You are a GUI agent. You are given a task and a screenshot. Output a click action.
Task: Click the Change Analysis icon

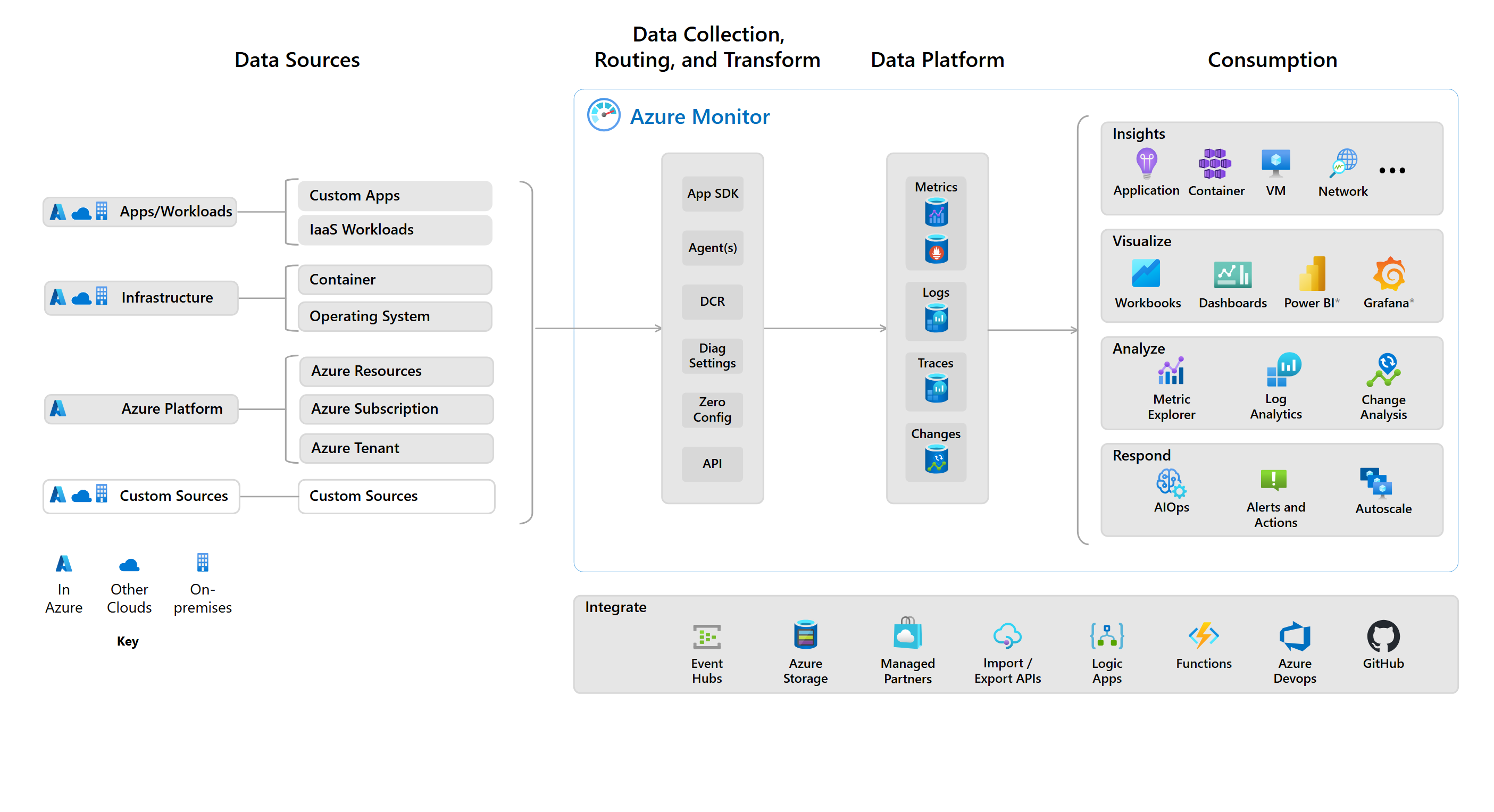click(1383, 370)
